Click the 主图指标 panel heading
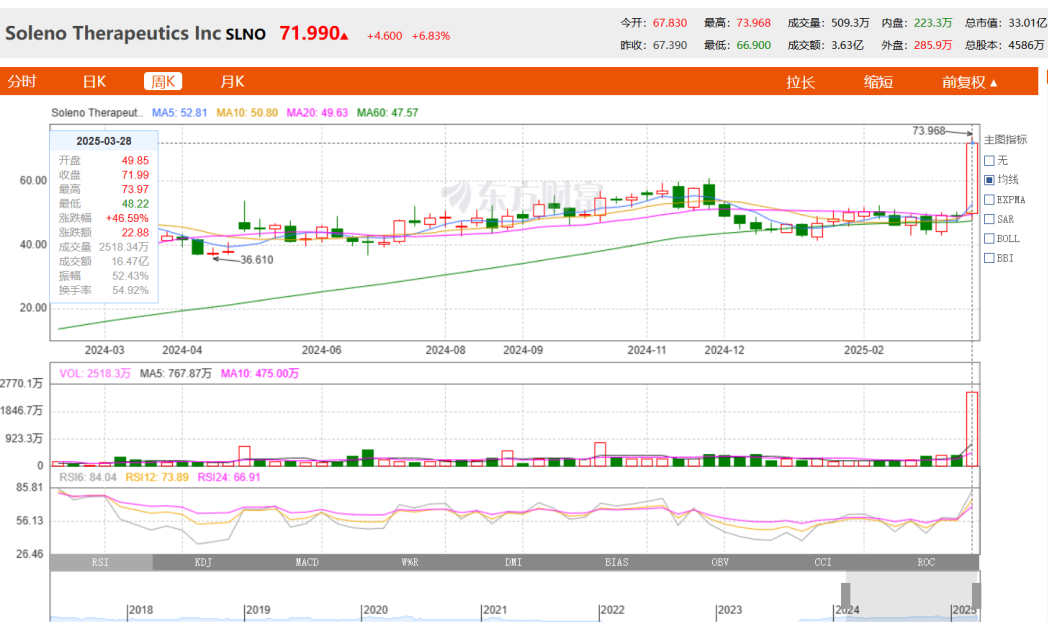The width and height of the screenshot is (1048, 624). (1005, 140)
